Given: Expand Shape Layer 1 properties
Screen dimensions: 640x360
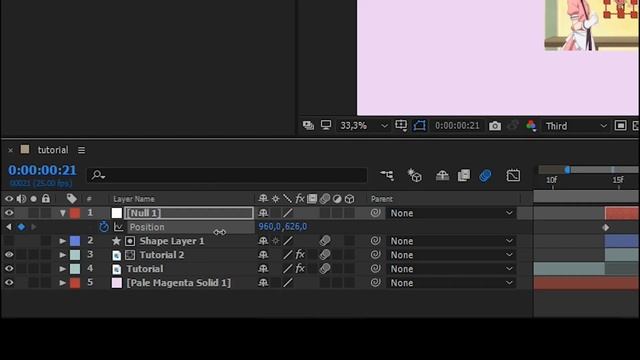Looking at the screenshot, I should [x=62, y=241].
